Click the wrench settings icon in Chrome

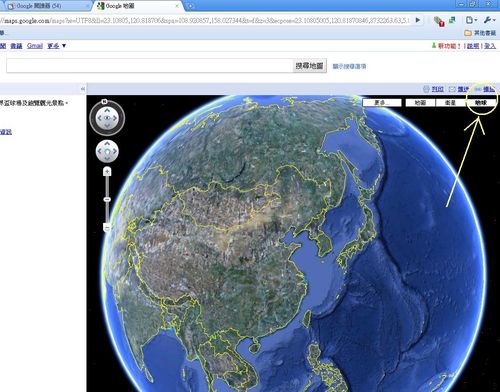489,20
